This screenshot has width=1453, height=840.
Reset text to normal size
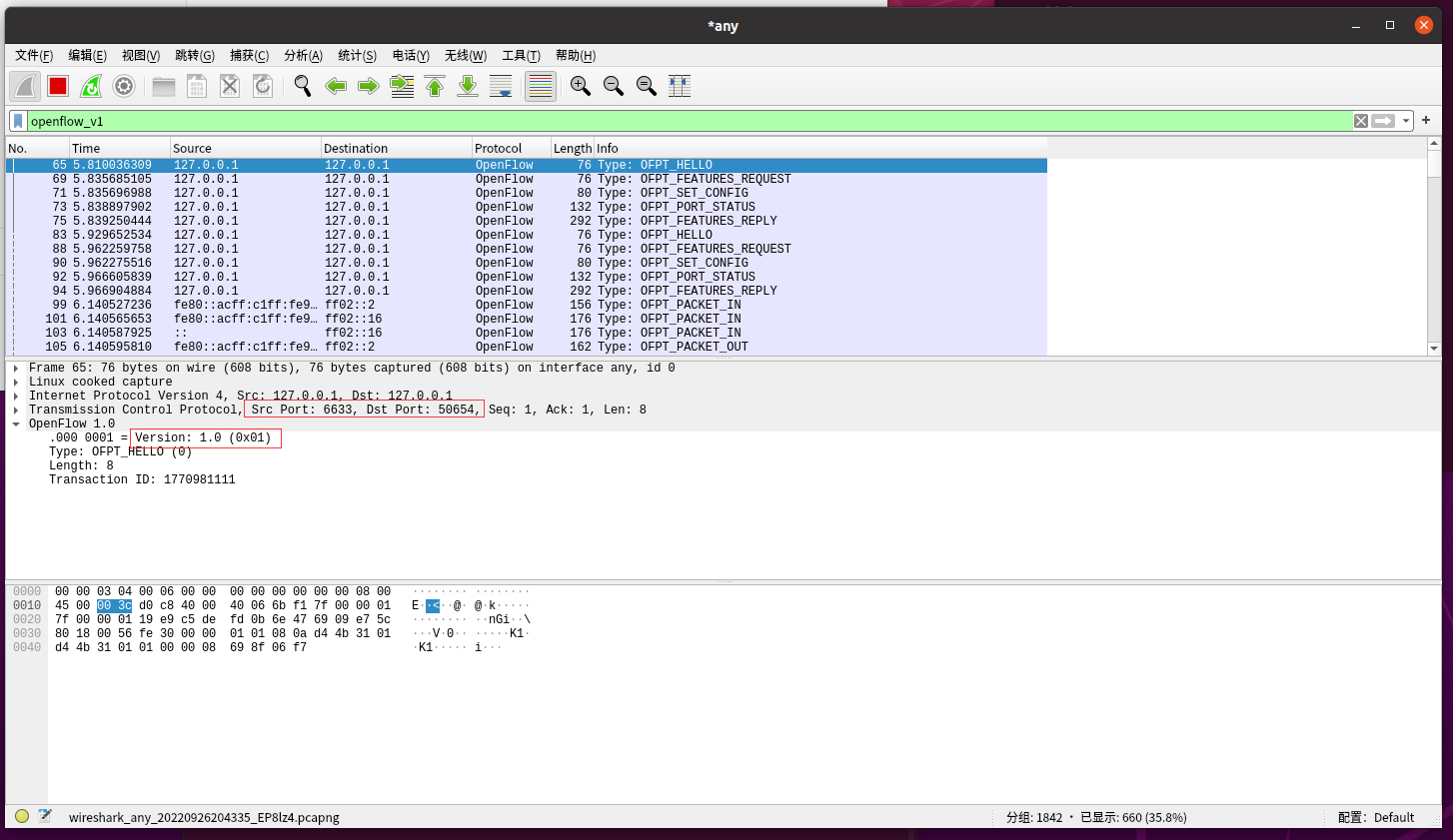click(x=647, y=86)
